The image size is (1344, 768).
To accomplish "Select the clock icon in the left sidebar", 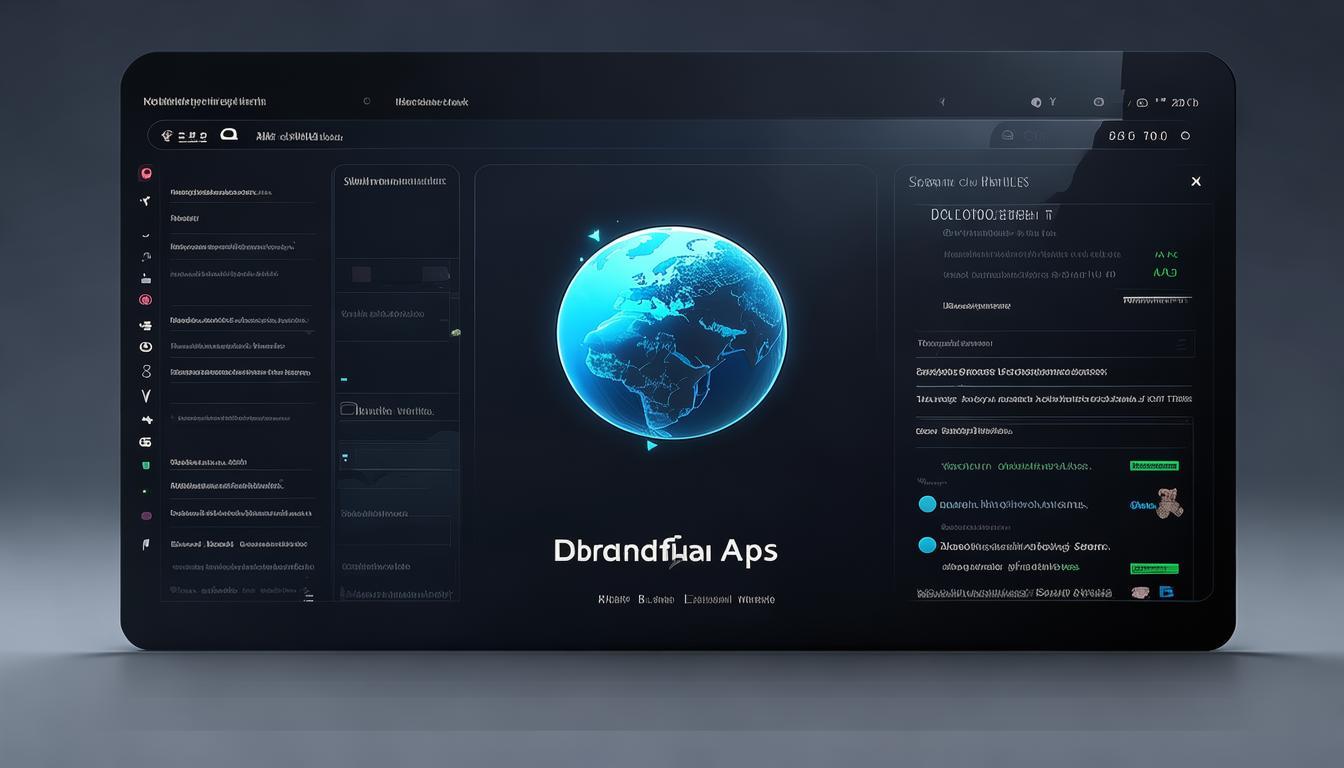I will tap(145, 346).
